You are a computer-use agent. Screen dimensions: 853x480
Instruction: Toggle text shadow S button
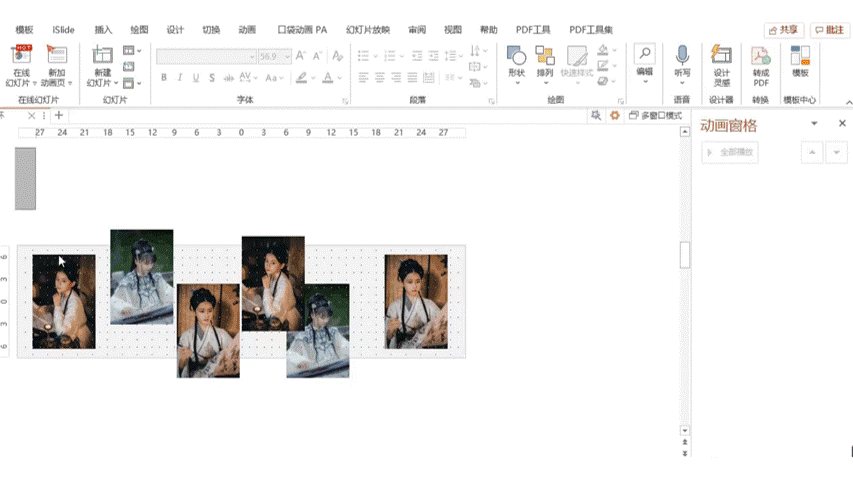(212, 78)
